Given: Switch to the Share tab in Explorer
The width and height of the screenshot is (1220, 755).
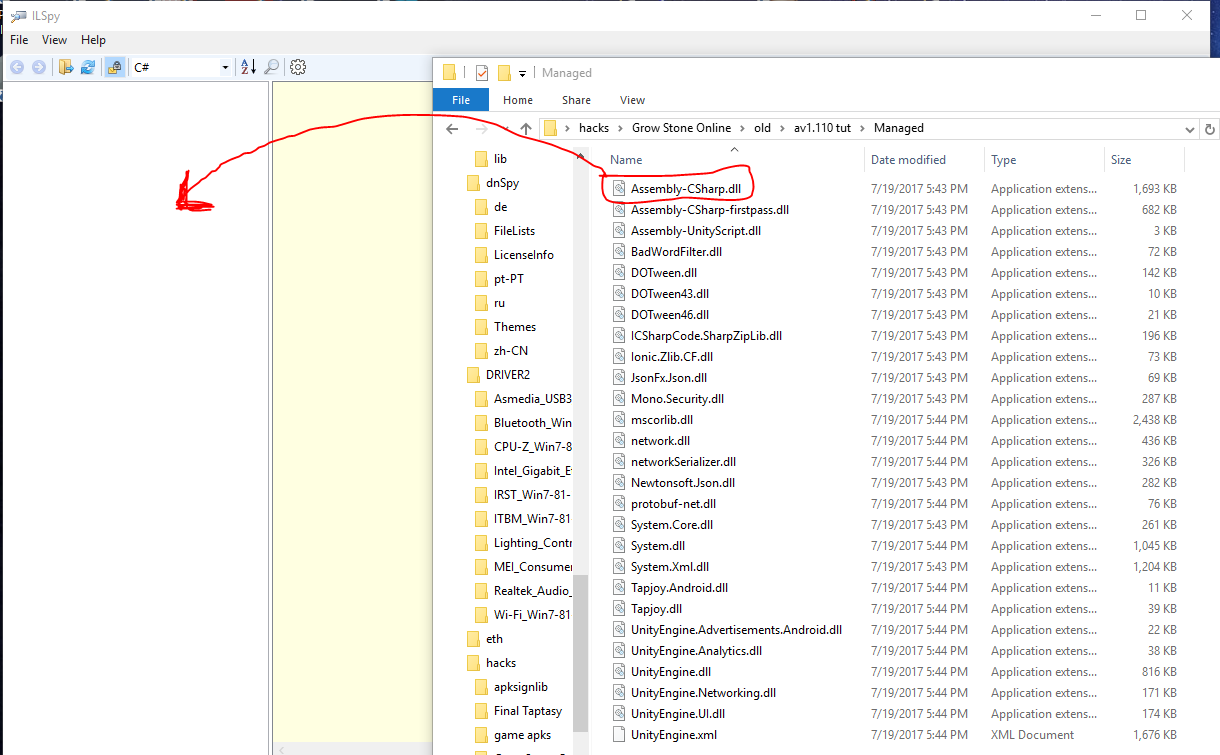Looking at the screenshot, I should [576, 100].
